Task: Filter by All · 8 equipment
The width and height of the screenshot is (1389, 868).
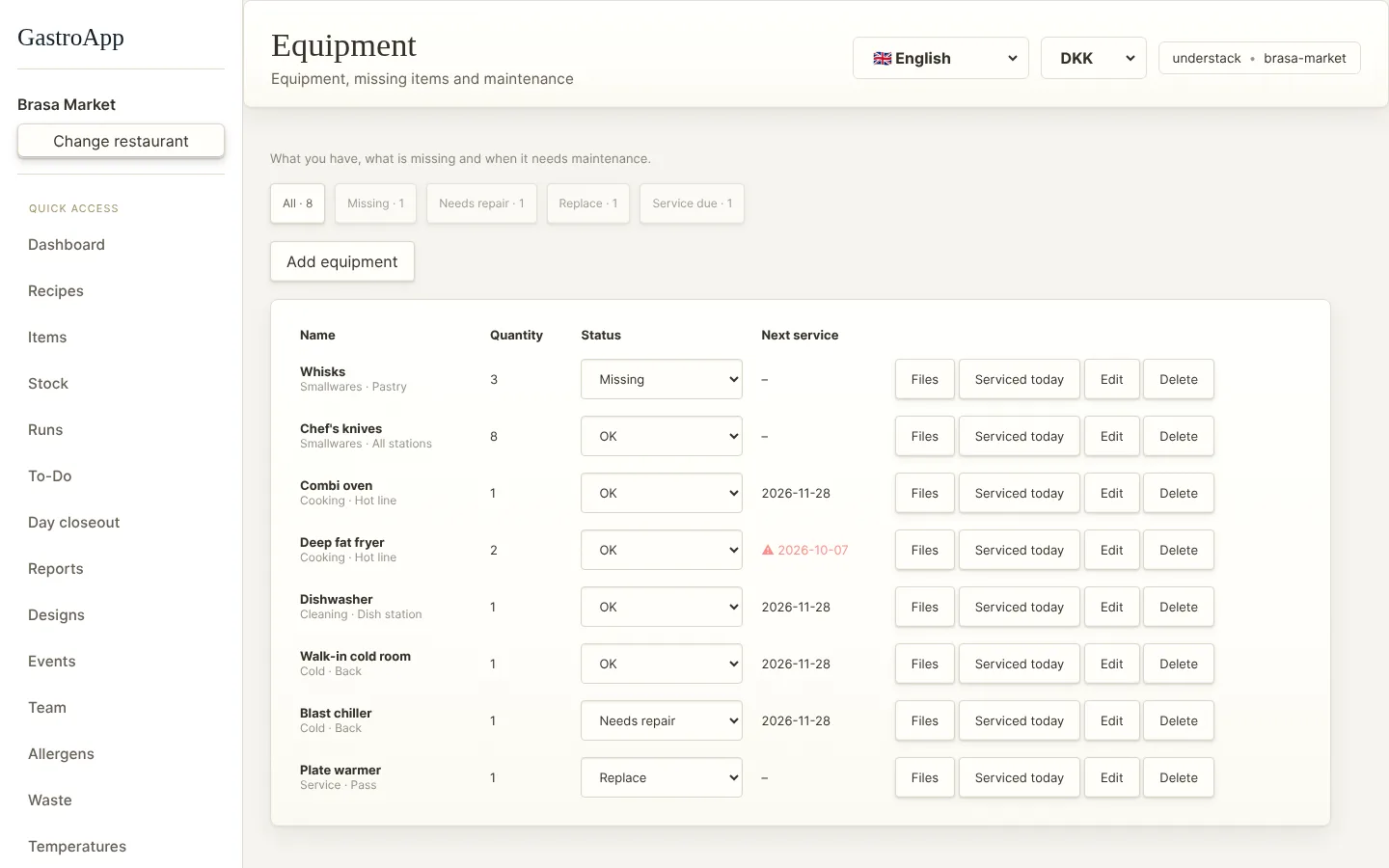Action: pos(297,203)
